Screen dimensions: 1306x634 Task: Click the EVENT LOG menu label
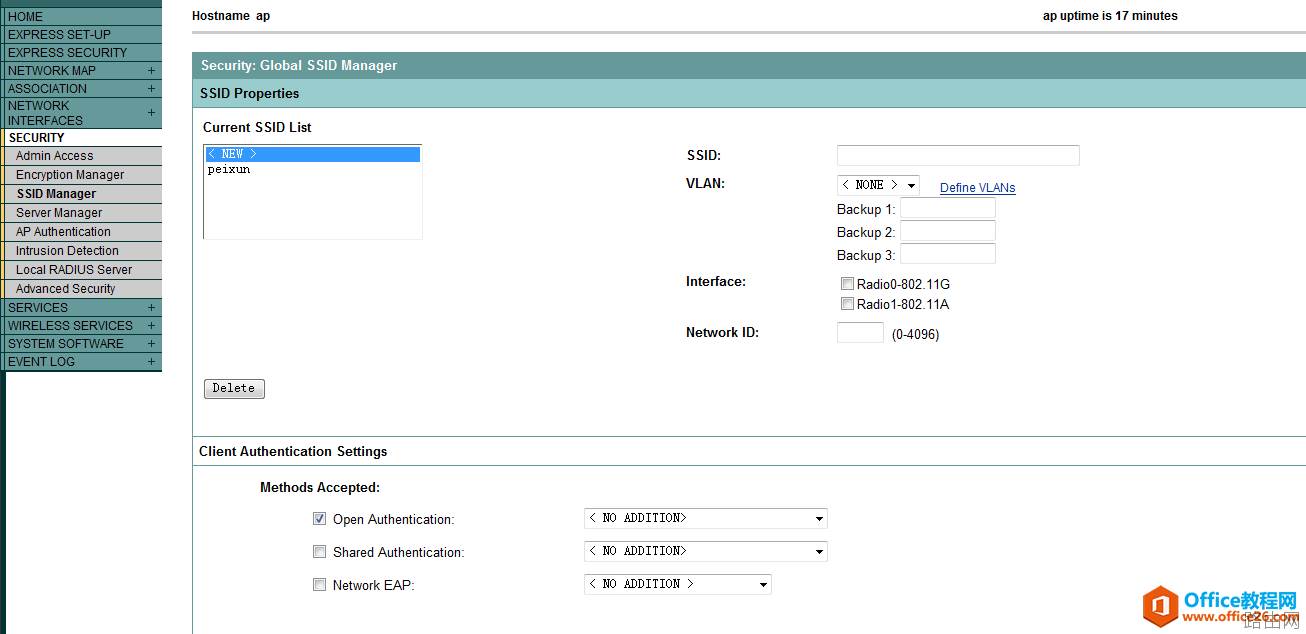coord(41,361)
